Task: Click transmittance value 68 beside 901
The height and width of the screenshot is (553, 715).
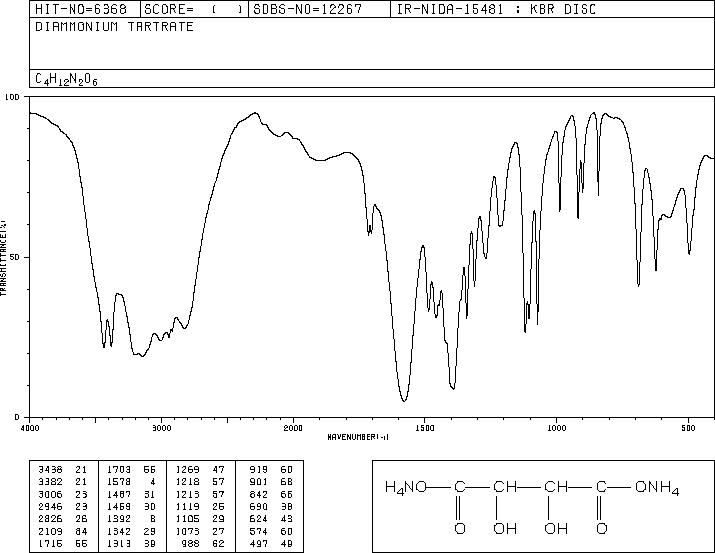Action: 287,481
